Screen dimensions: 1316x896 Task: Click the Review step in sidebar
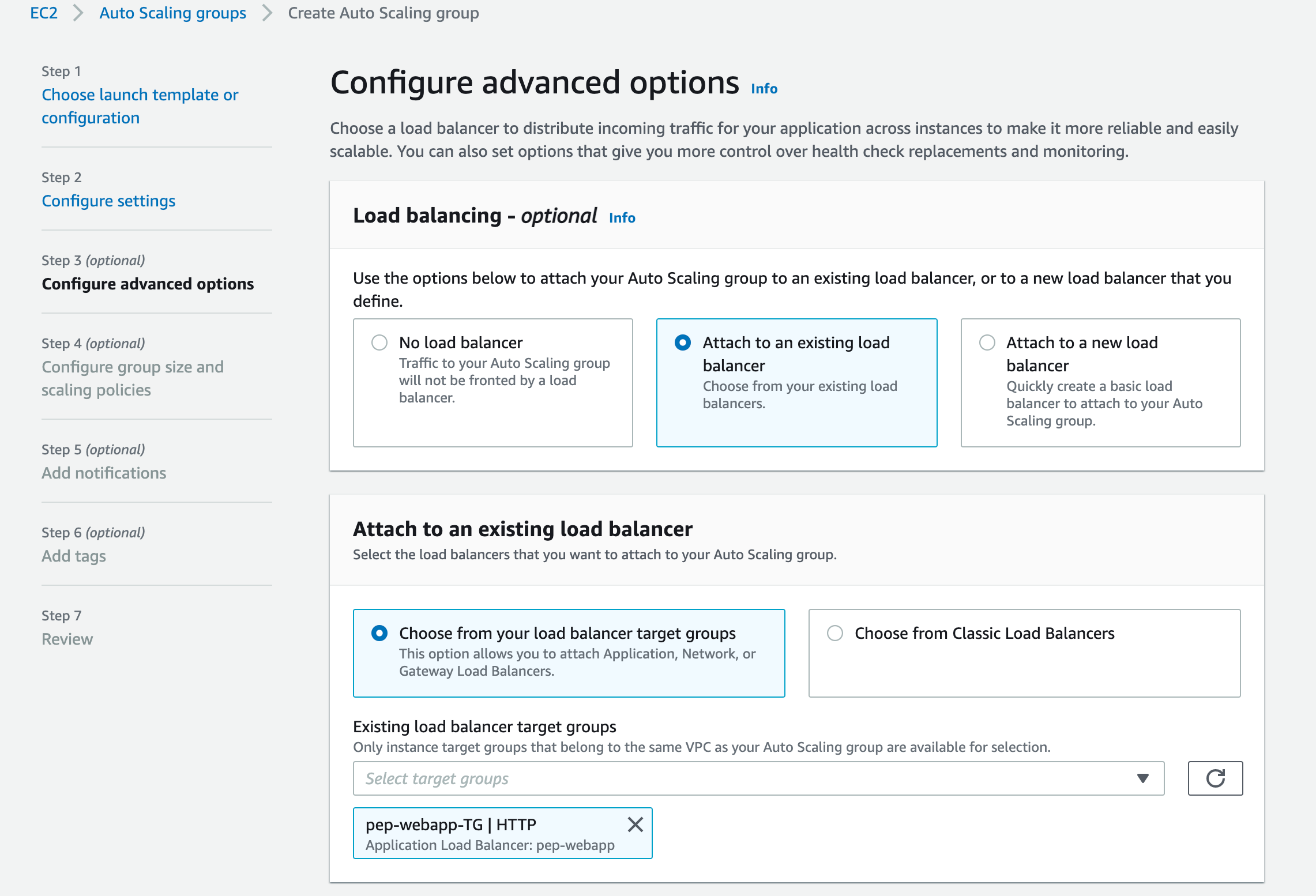(x=67, y=639)
